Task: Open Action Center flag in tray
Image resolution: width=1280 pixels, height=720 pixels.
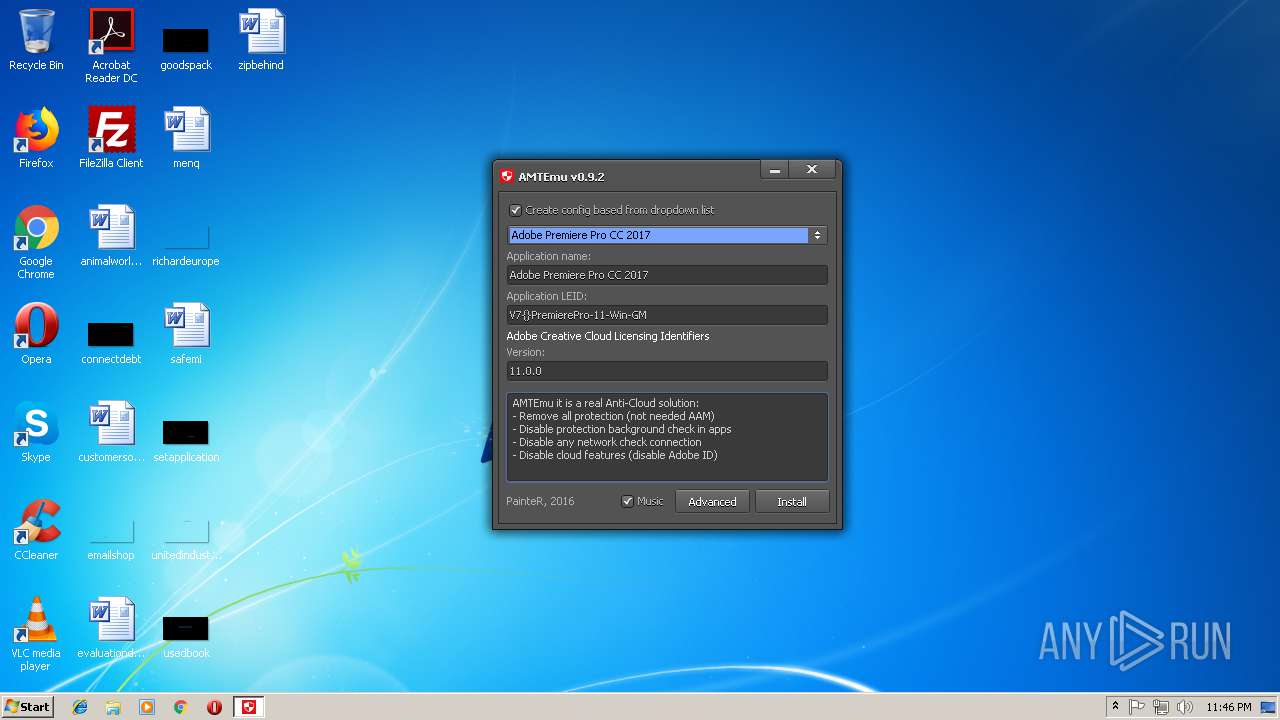Action: point(1137,707)
